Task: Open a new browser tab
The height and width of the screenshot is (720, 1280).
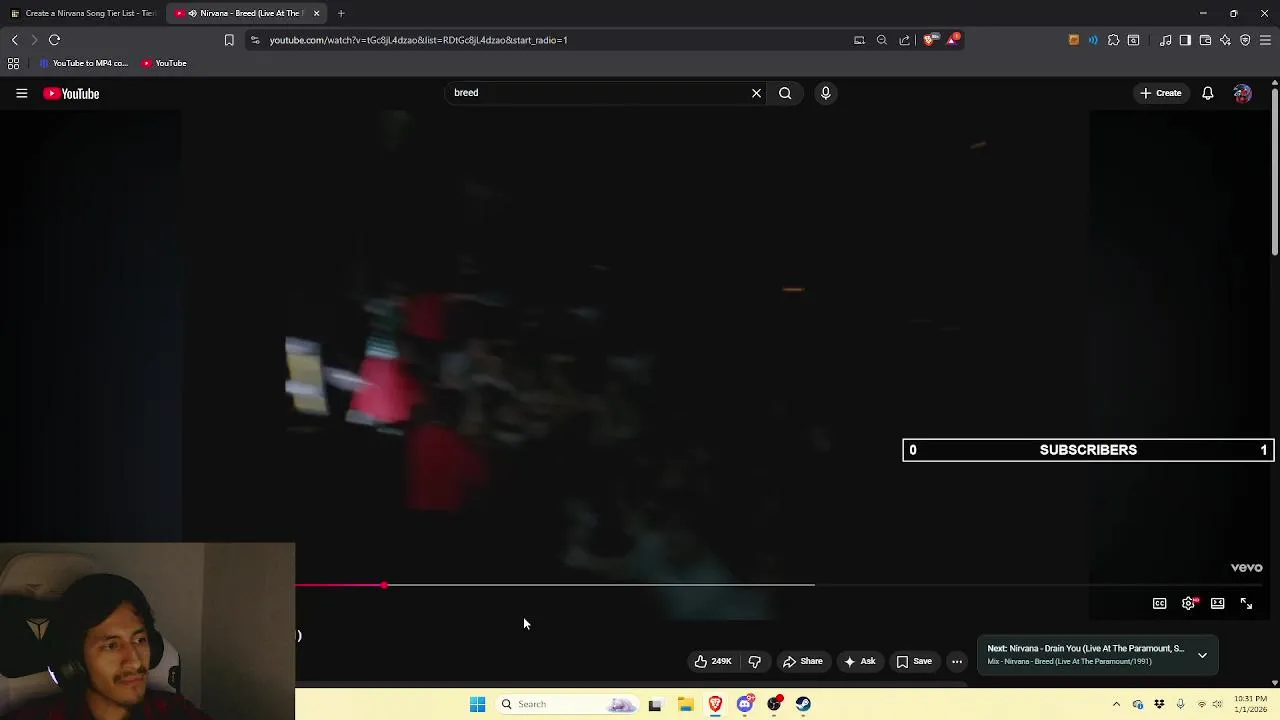Action: (341, 13)
